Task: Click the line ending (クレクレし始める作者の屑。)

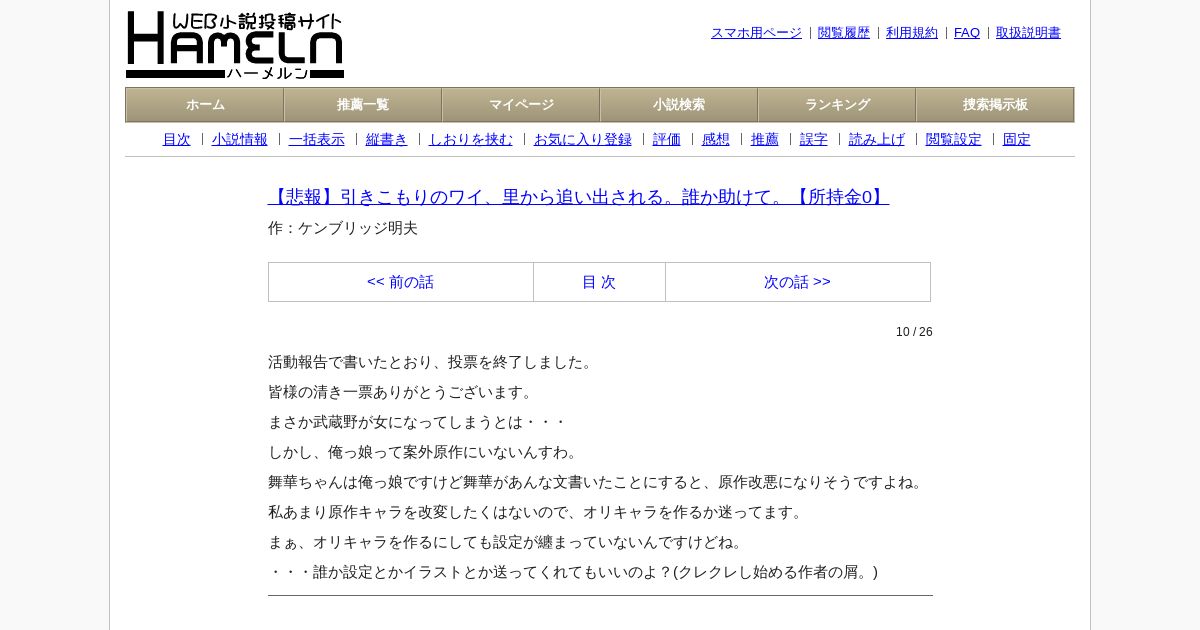Action: click(573, 572)
